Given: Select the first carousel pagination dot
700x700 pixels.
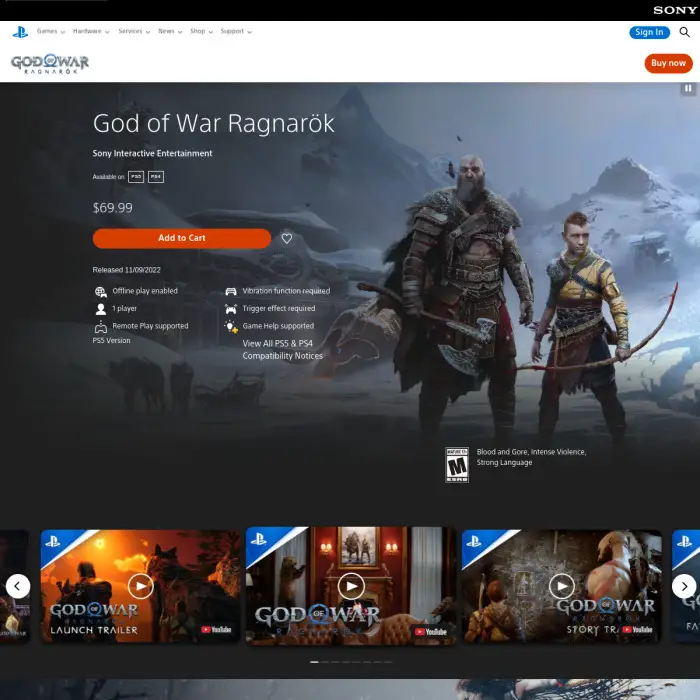Looking at the screenshot, I should click(314, 662).
